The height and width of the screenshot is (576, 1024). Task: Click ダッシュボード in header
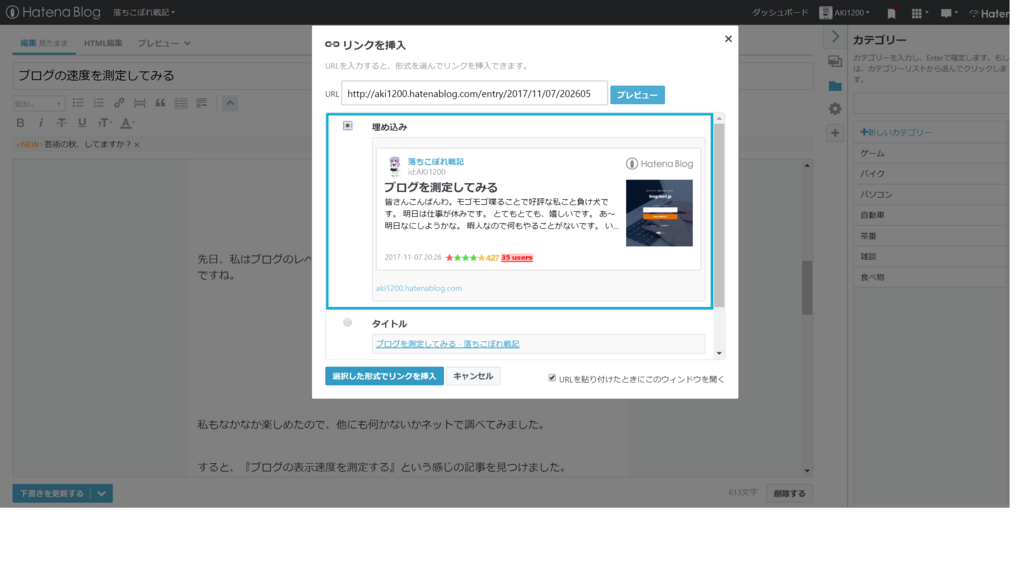[780, 12]
